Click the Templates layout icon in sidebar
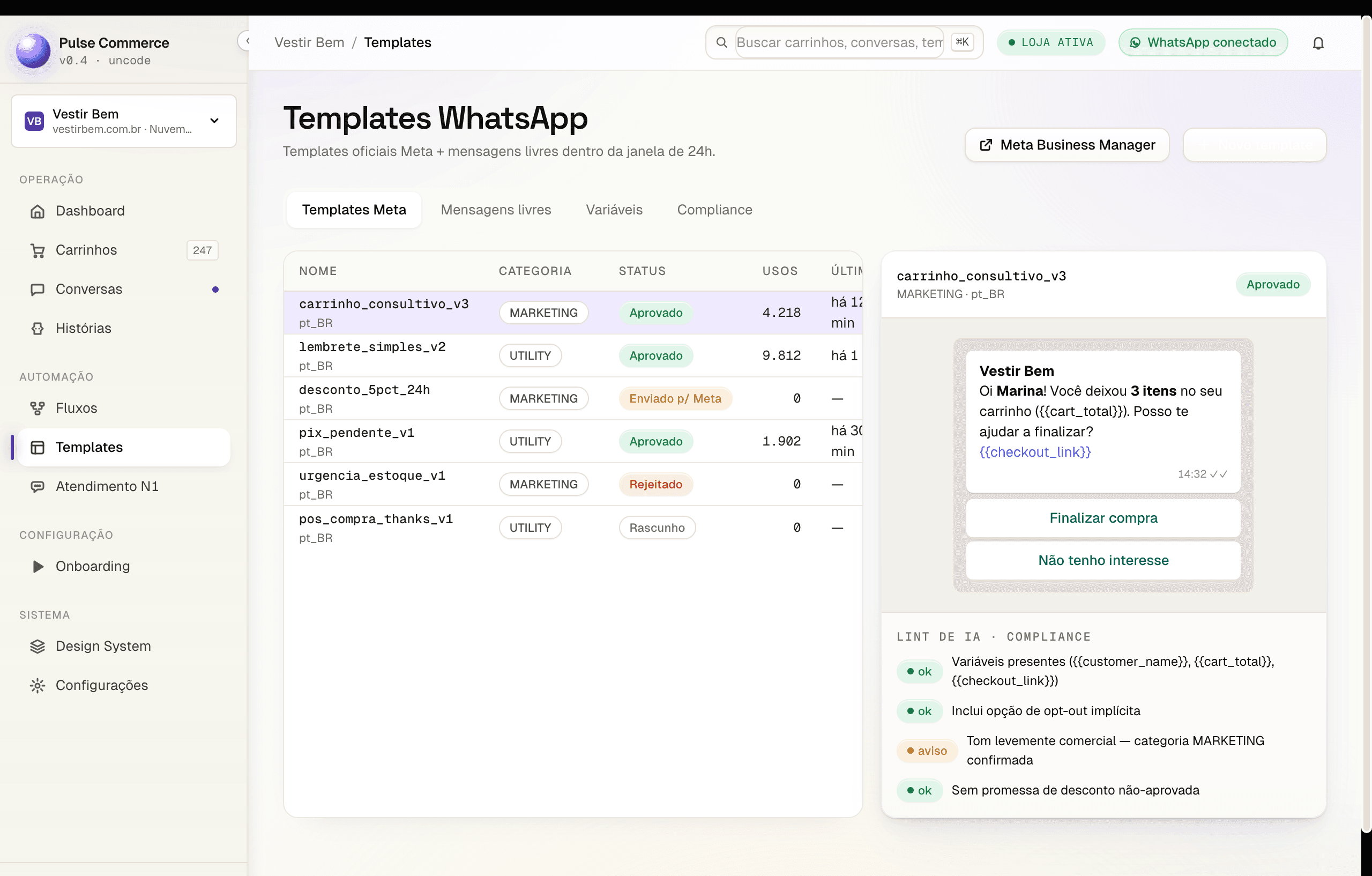1372x876 pixels. point(38,448)
